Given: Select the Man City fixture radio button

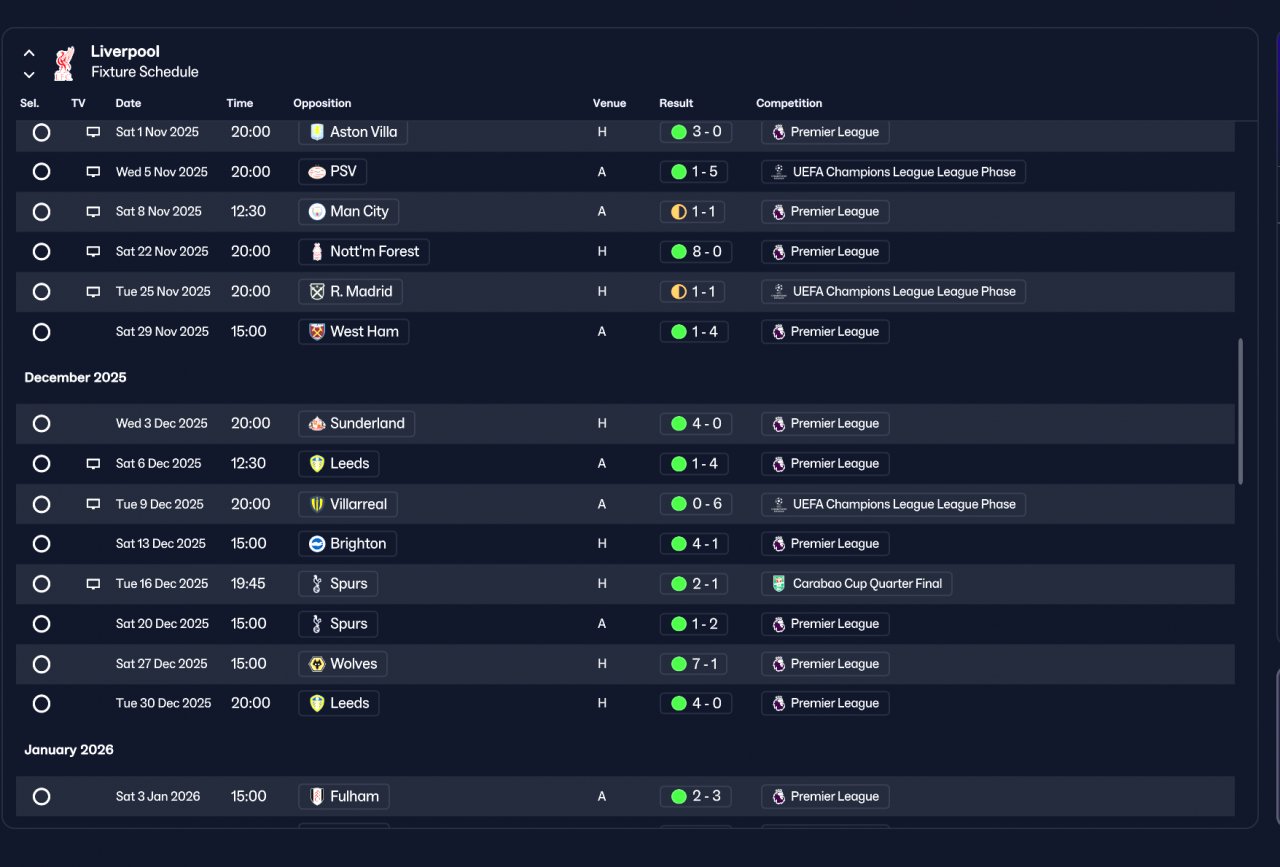Looking at the screenshot, I should [x=41, y=212].
